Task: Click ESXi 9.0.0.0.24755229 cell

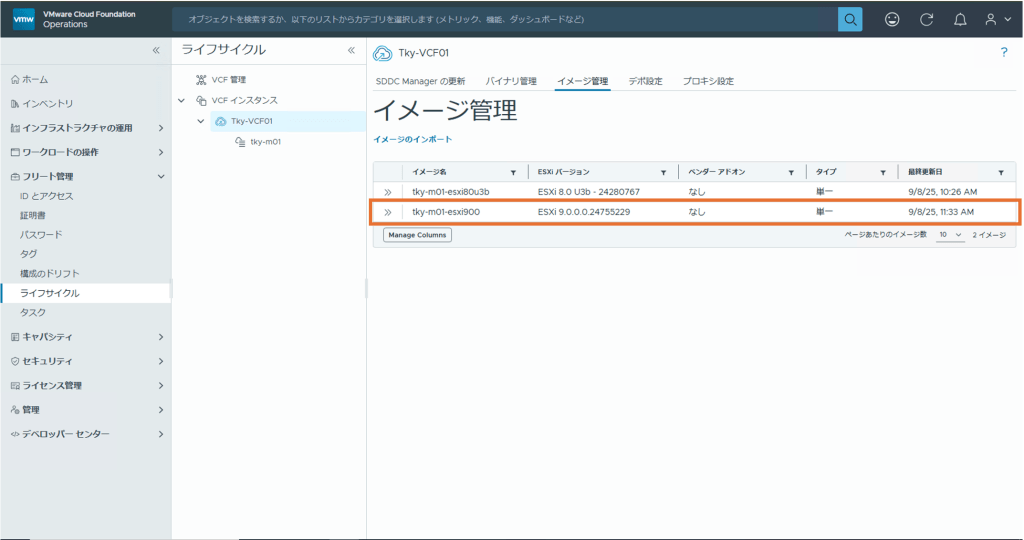Action: click(x=584, y=212)
